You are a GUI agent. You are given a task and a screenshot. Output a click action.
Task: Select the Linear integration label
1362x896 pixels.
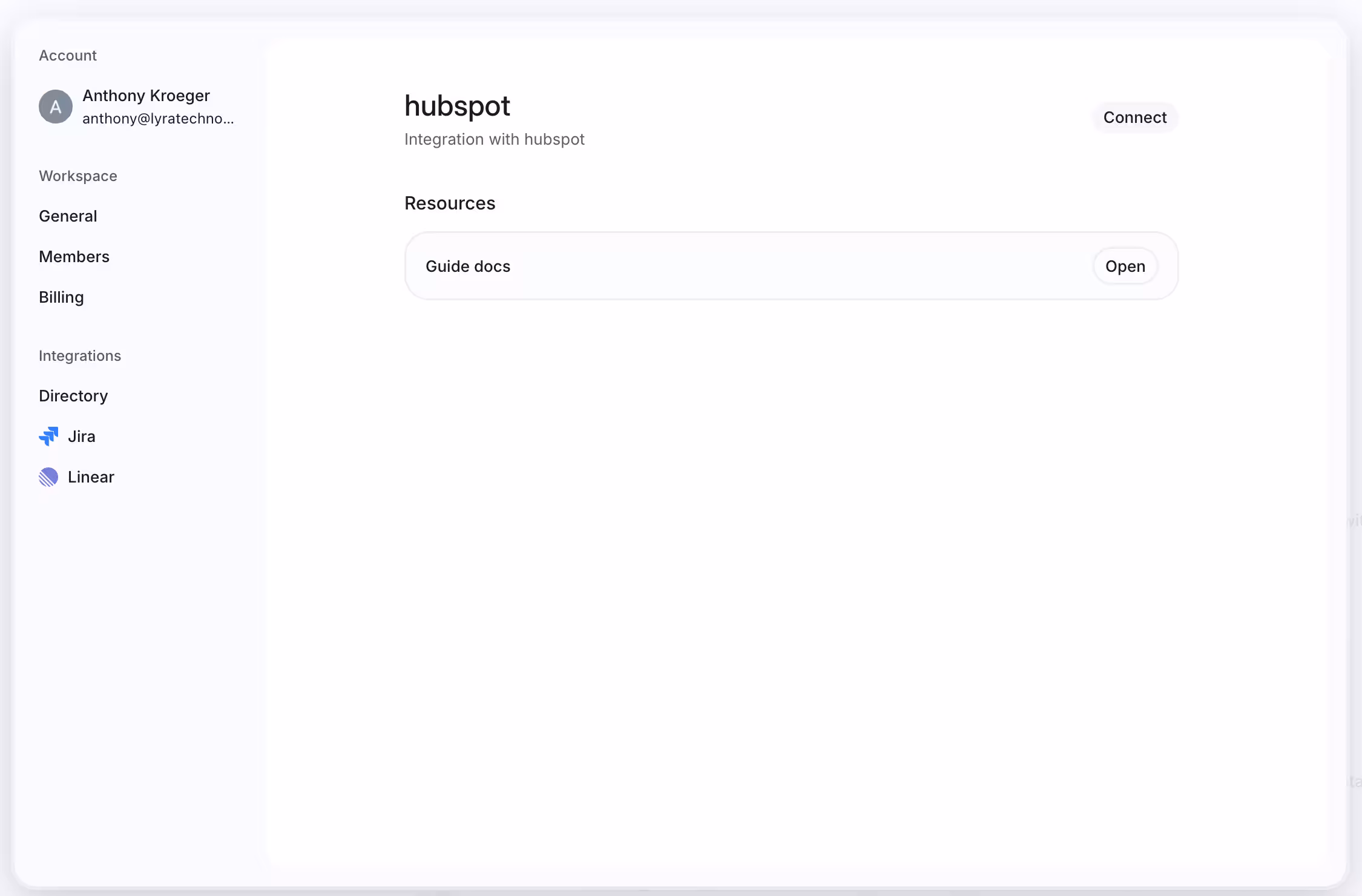91,477
